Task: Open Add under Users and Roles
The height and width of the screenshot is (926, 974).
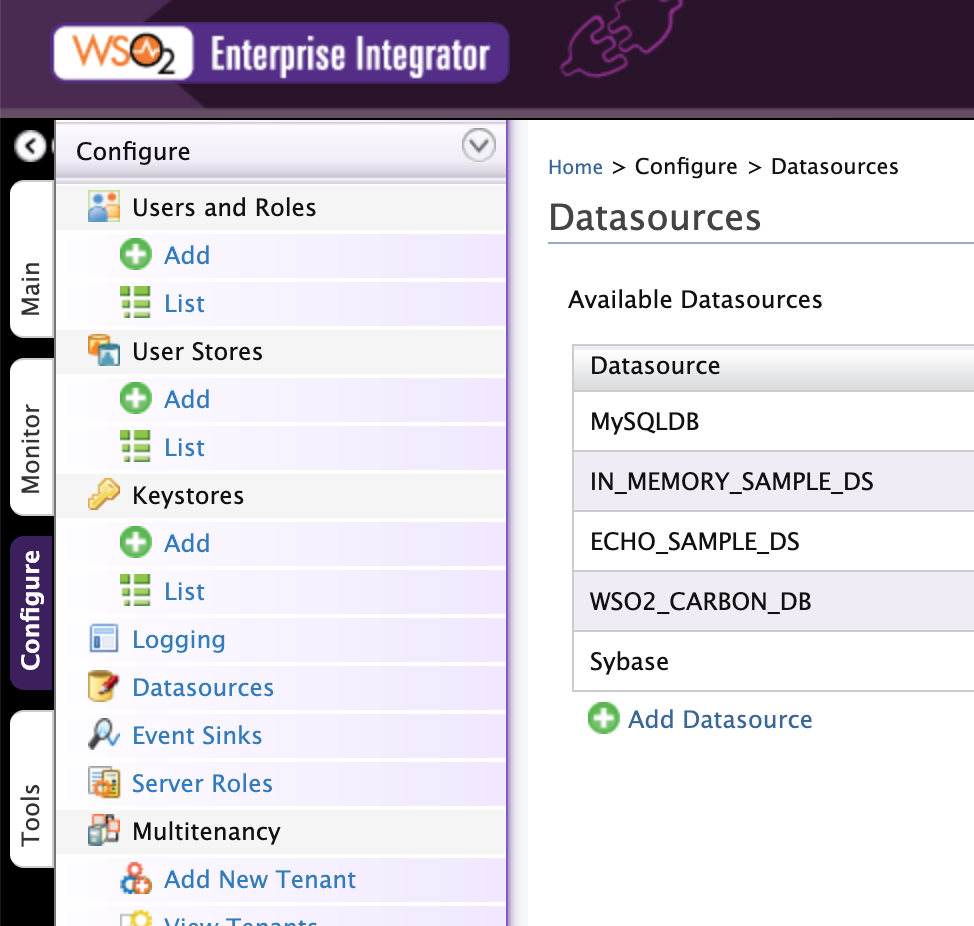Action: tap(187, 255)
